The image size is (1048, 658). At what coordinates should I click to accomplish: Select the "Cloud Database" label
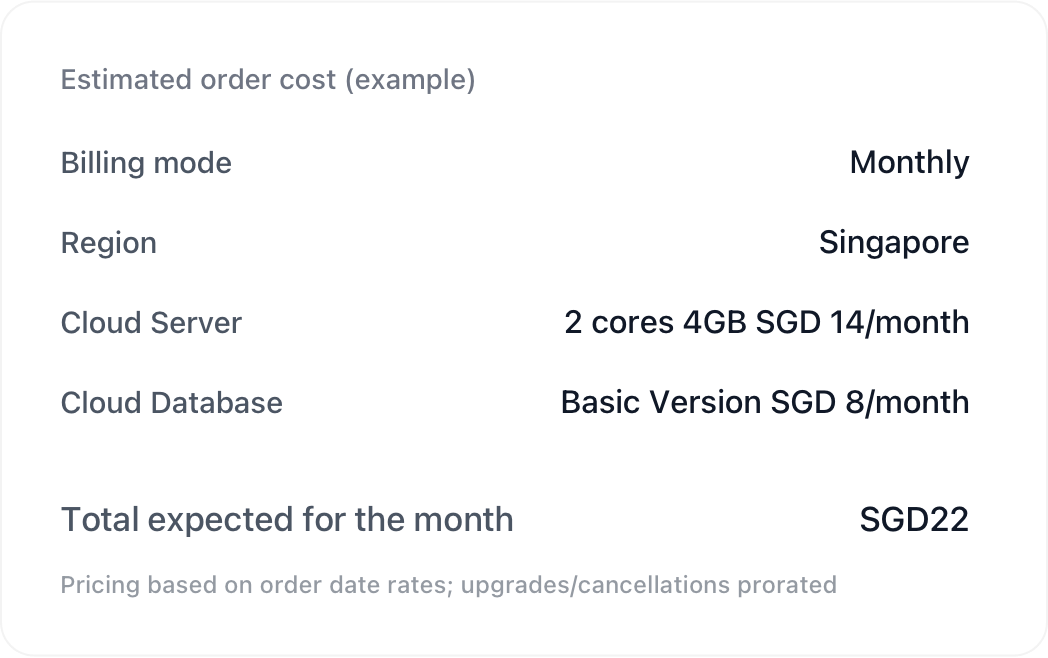coord(171,403)
